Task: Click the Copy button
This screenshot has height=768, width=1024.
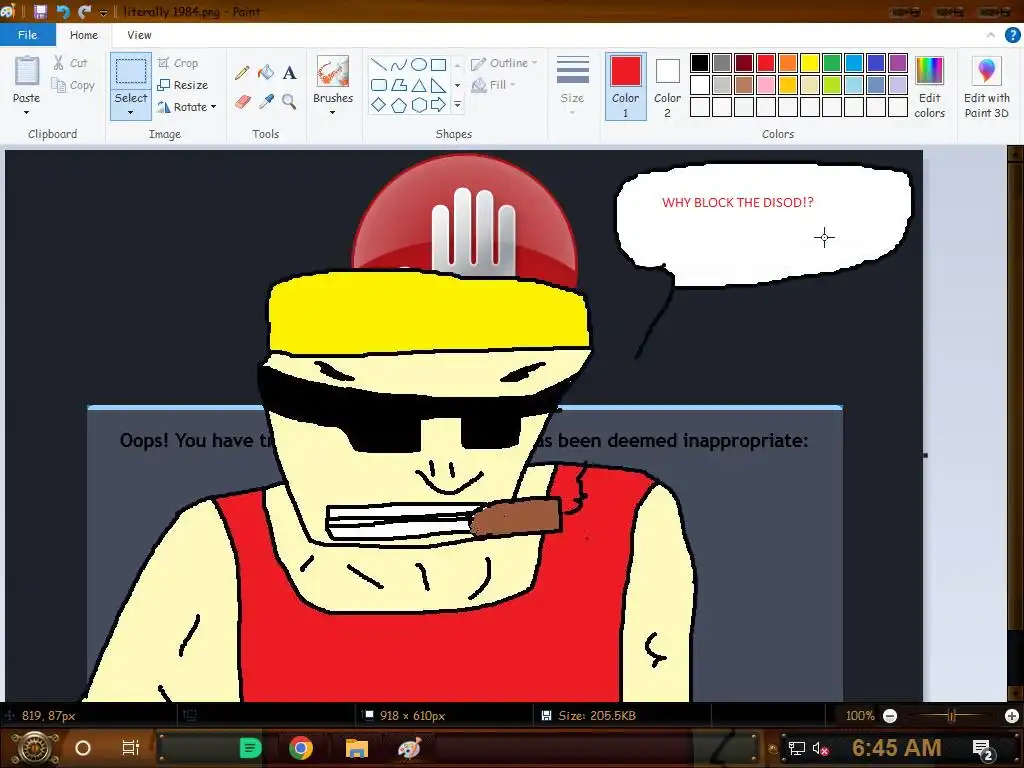Action: [x=73, y=85]
